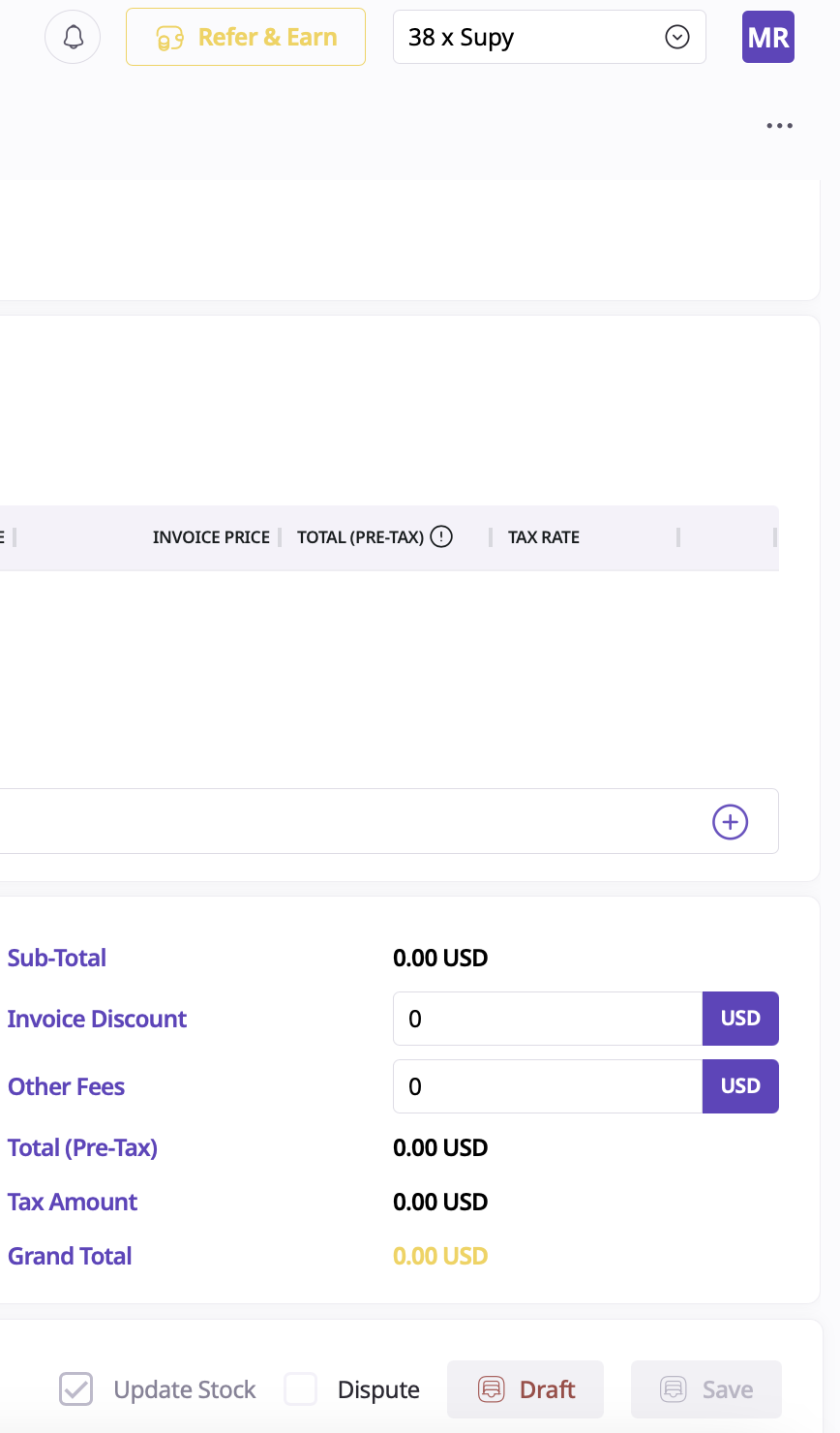840x1433 pixels.
Task: Switch the Other Fees USD unit button
Action: [x=740, y=1086]
